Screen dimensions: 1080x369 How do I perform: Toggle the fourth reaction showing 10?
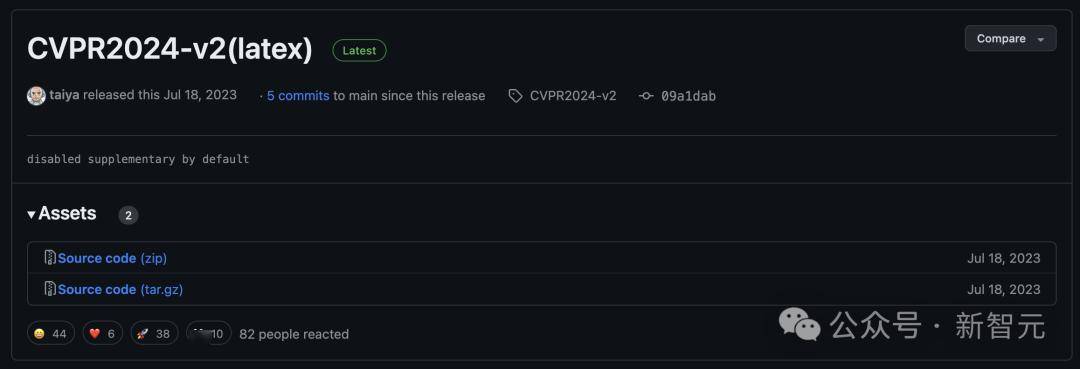pos(209,333)
